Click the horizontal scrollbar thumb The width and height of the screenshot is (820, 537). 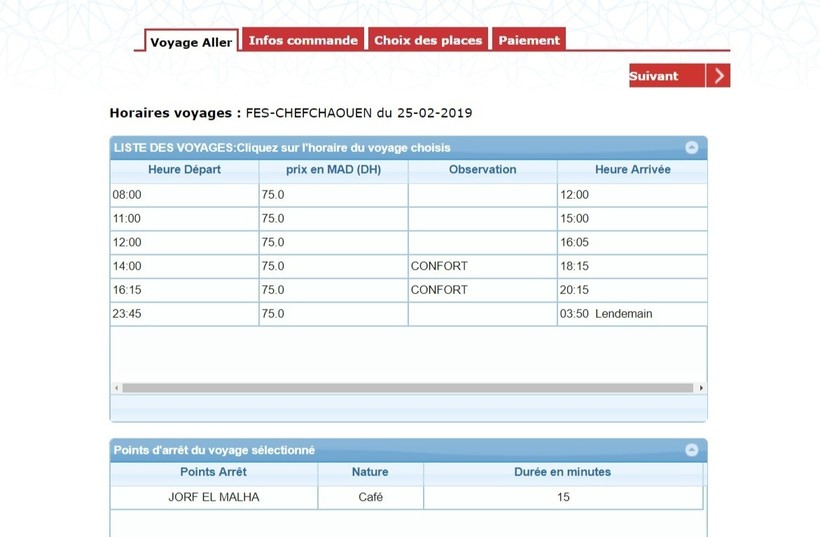pyautogui.click(x=407, y=388)
